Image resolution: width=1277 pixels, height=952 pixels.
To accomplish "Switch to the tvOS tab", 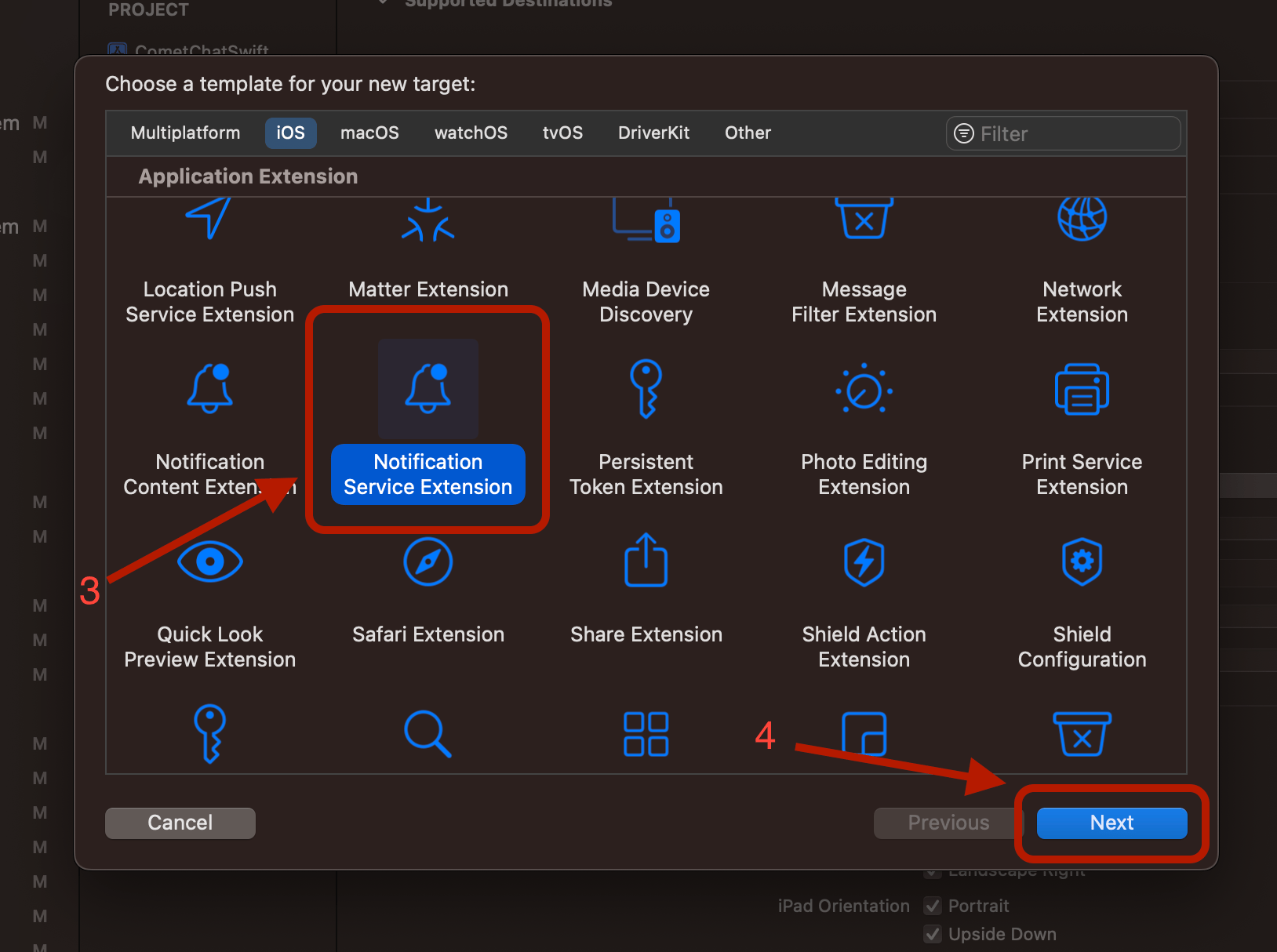I will pos(562,133).
